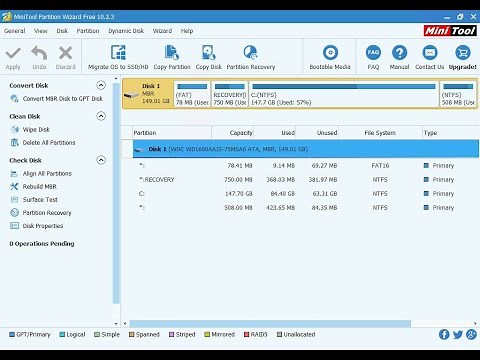This screenshot has height=360, width=480.
Task: Open the View menu
Action: 41,31
